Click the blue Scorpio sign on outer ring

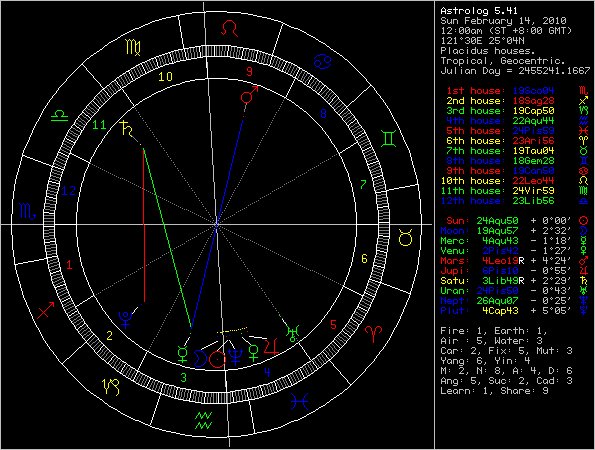(x=27, y=211)
